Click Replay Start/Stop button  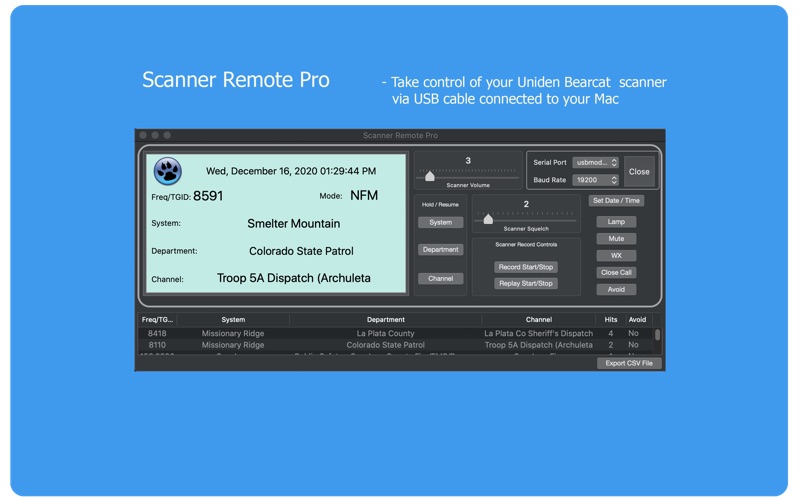(526, 283)
